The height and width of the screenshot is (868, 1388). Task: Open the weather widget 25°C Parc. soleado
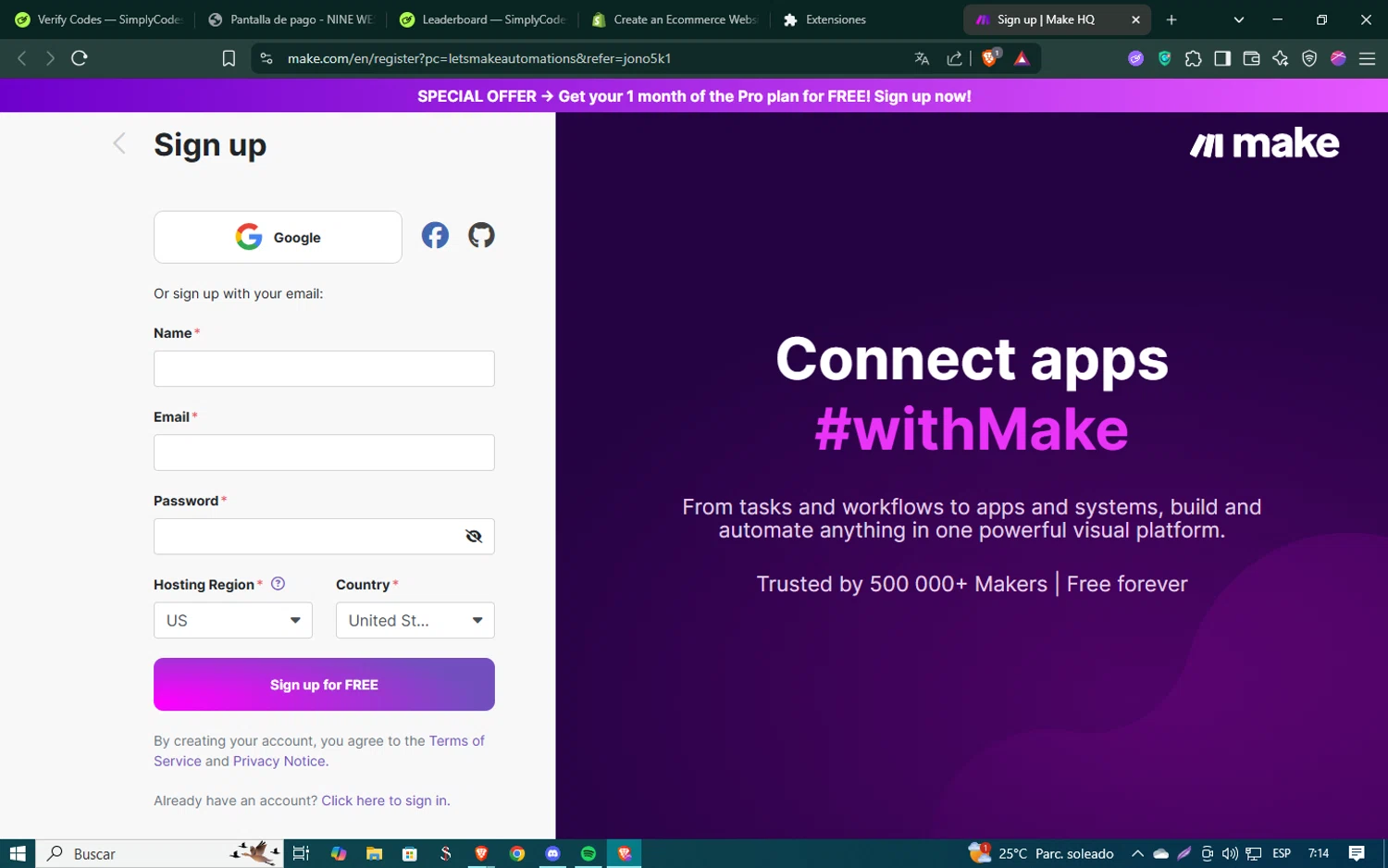1041,853
